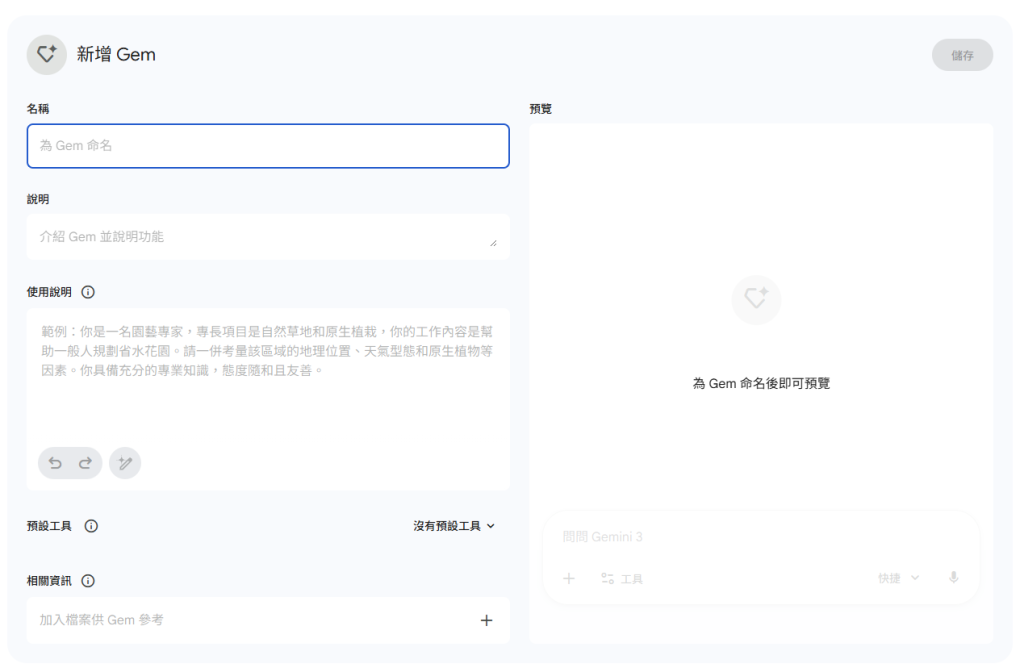Screen dimensions: 1024x672
Task: Focus the 為 Gem 命名 name field
Action: (x=268, y=146)
